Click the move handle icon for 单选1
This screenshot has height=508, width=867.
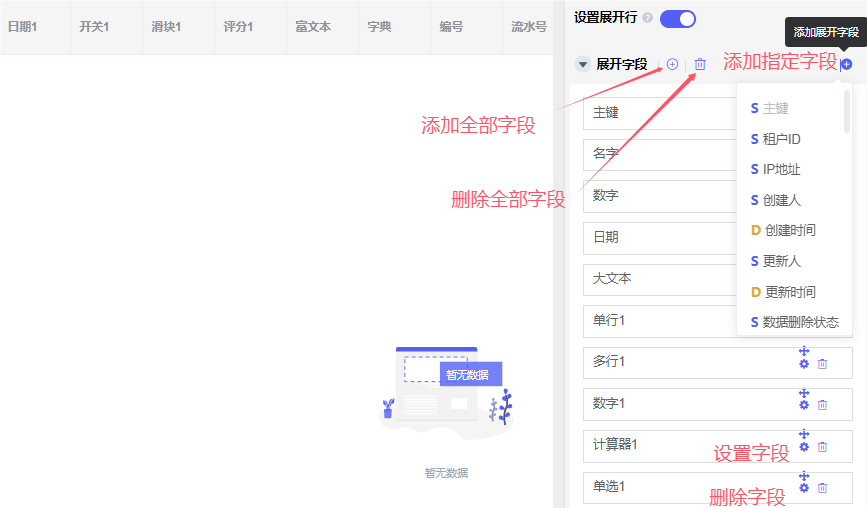(804, 476)
